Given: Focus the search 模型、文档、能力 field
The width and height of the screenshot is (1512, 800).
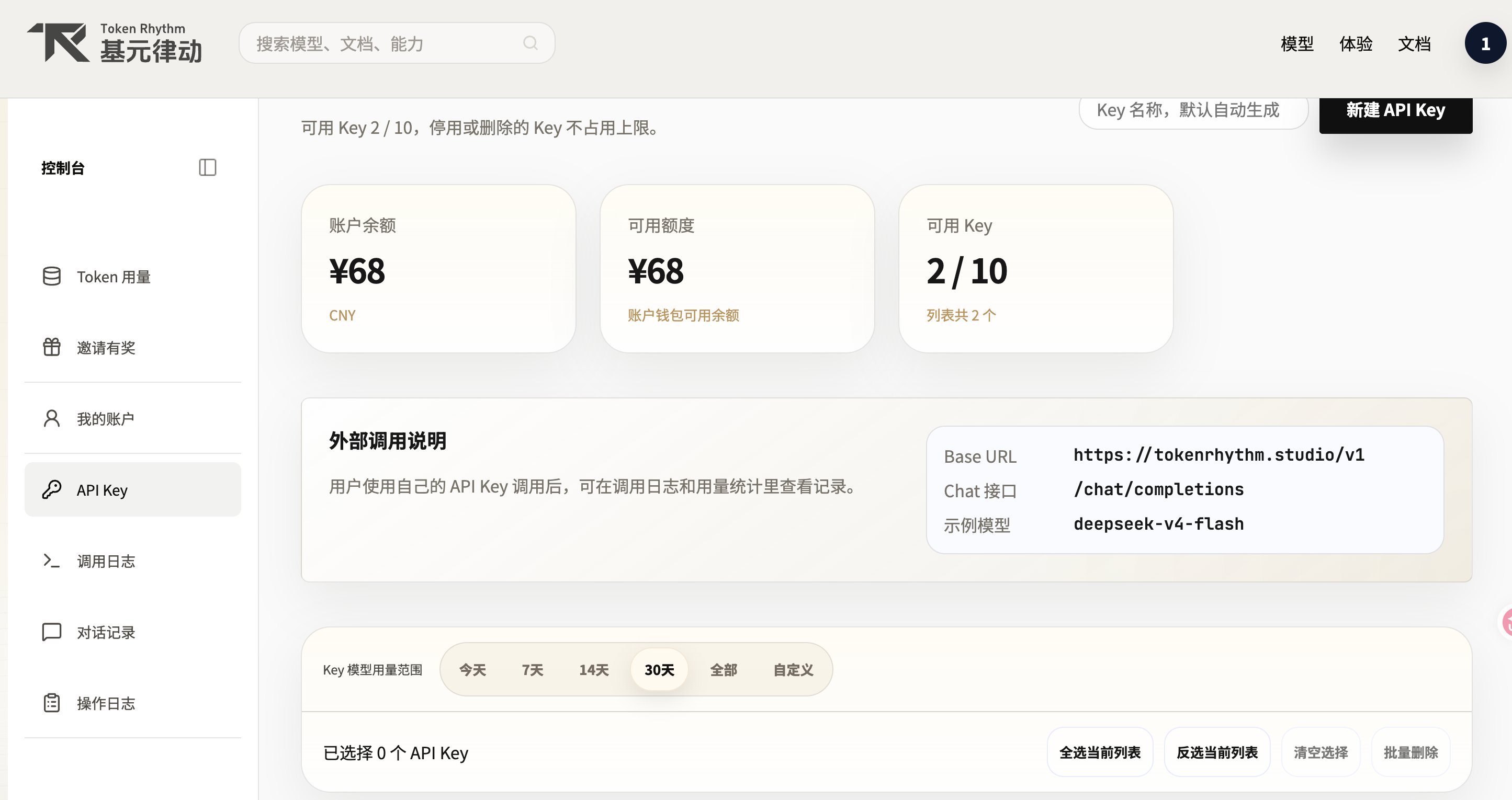Looking at the screenshot, I should (397, 43).
